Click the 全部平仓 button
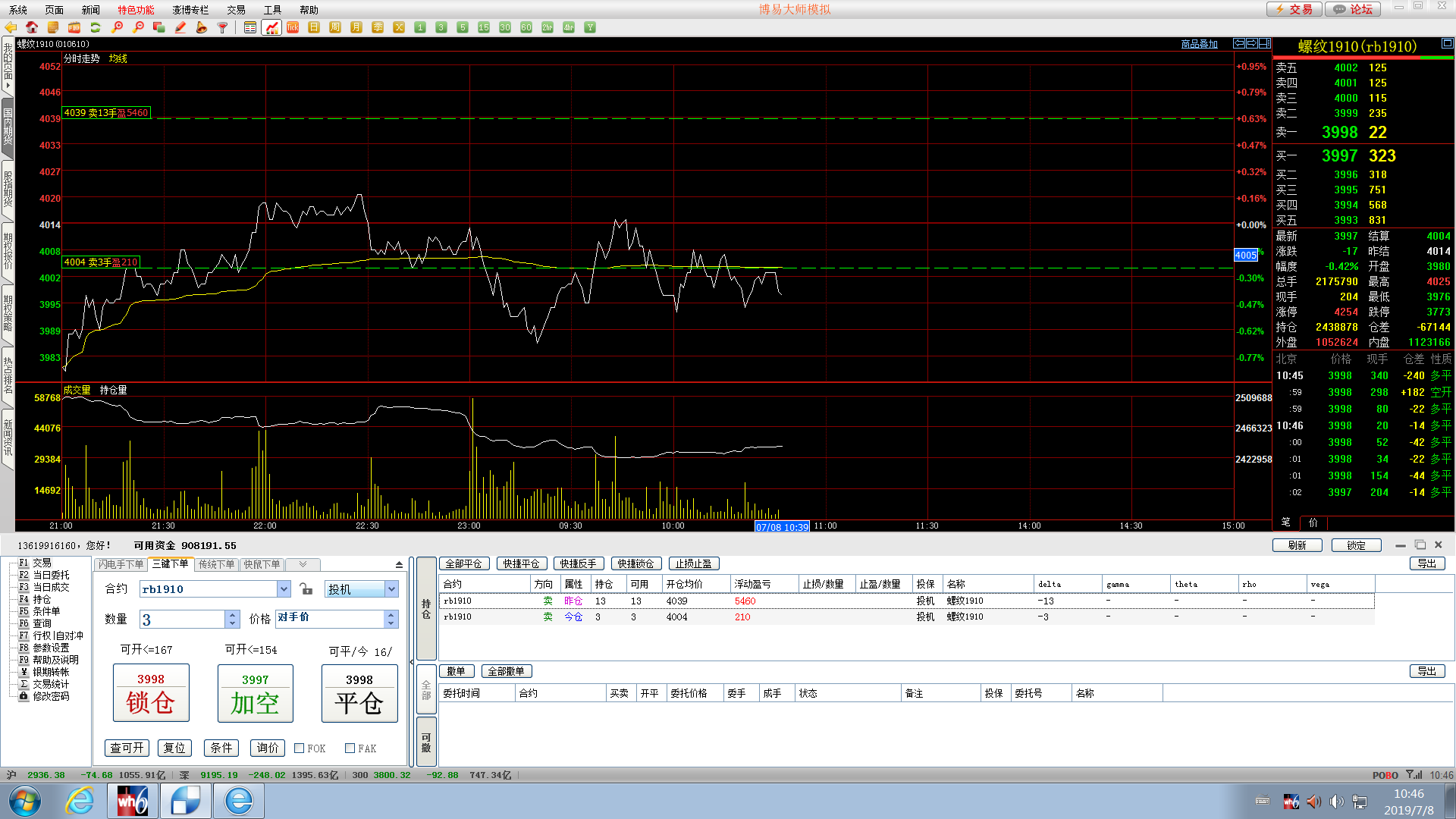 463,563
